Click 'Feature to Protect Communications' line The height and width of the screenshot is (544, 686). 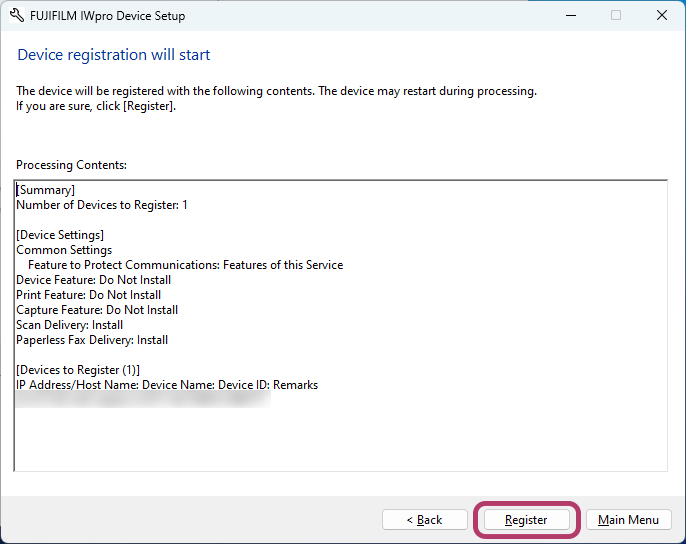point(186,265)
